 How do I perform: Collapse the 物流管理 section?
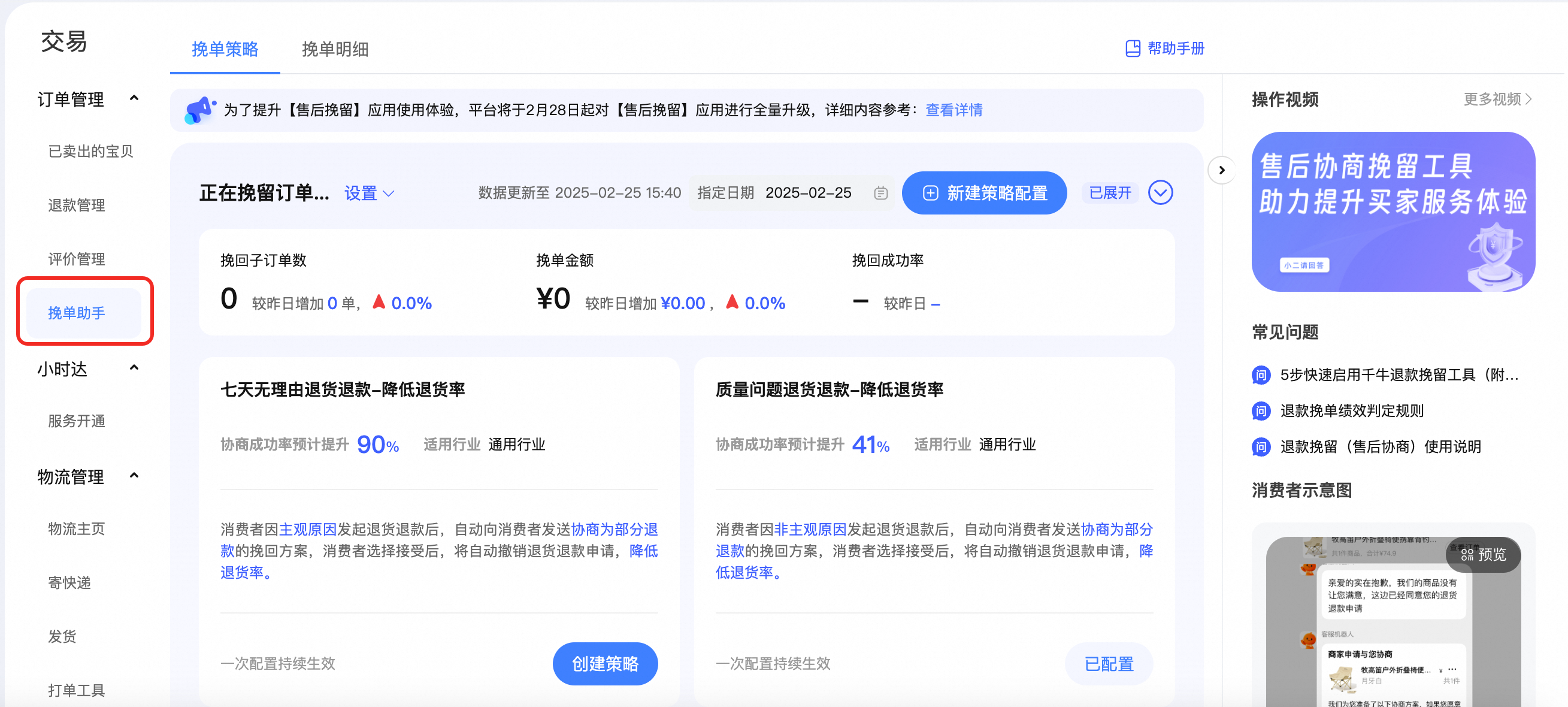click(135, 476)
